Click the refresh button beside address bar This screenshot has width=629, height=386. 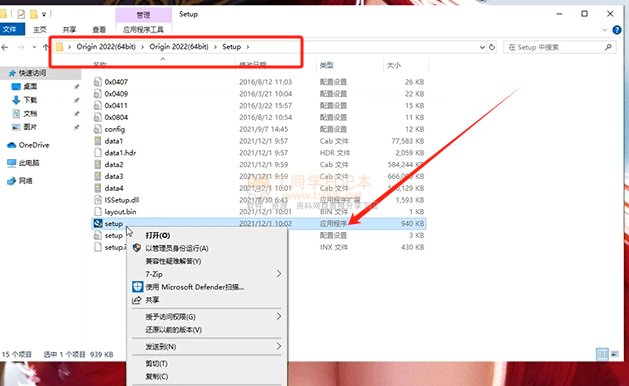pos(492,47)
